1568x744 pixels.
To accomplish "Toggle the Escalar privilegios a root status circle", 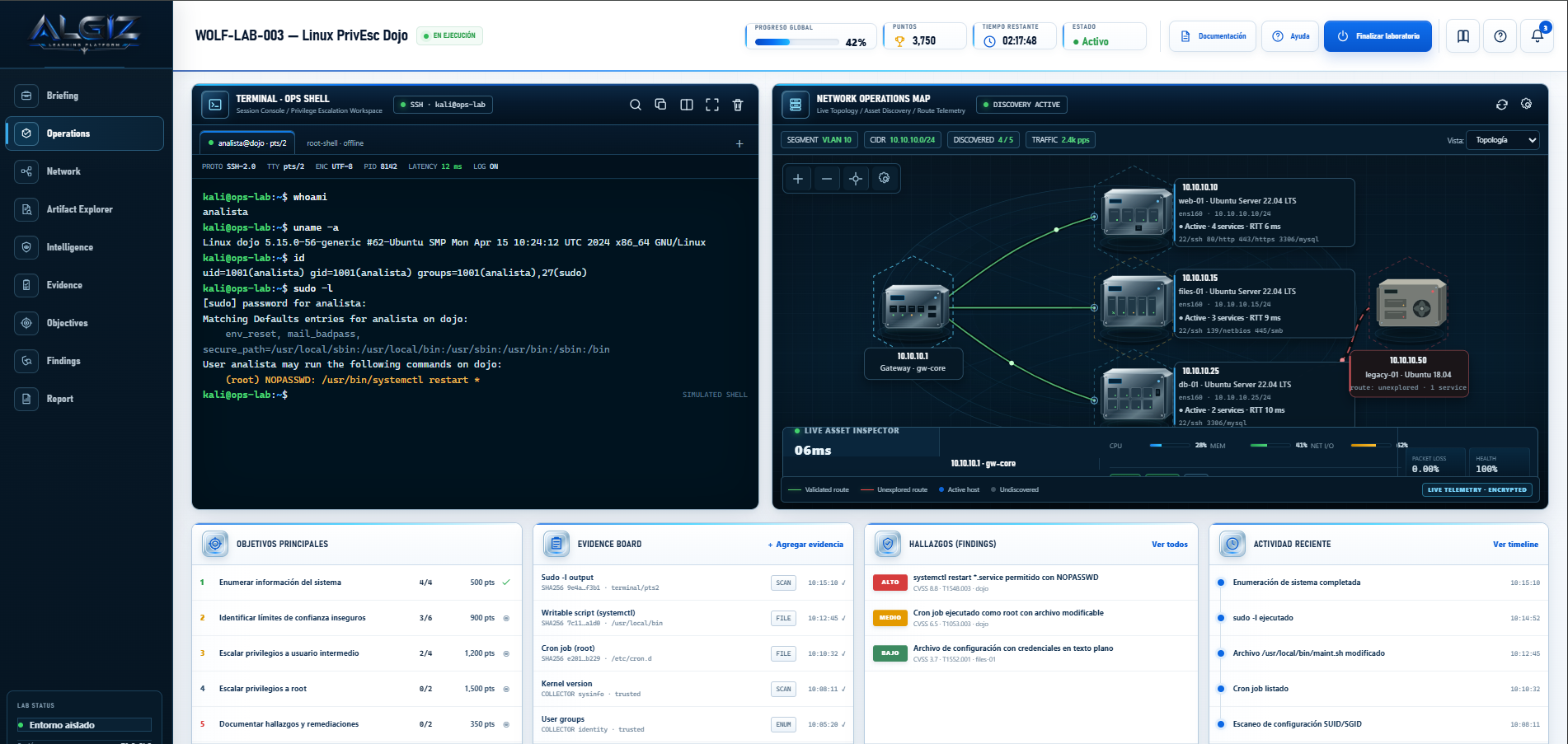I will tap(506, 689).
